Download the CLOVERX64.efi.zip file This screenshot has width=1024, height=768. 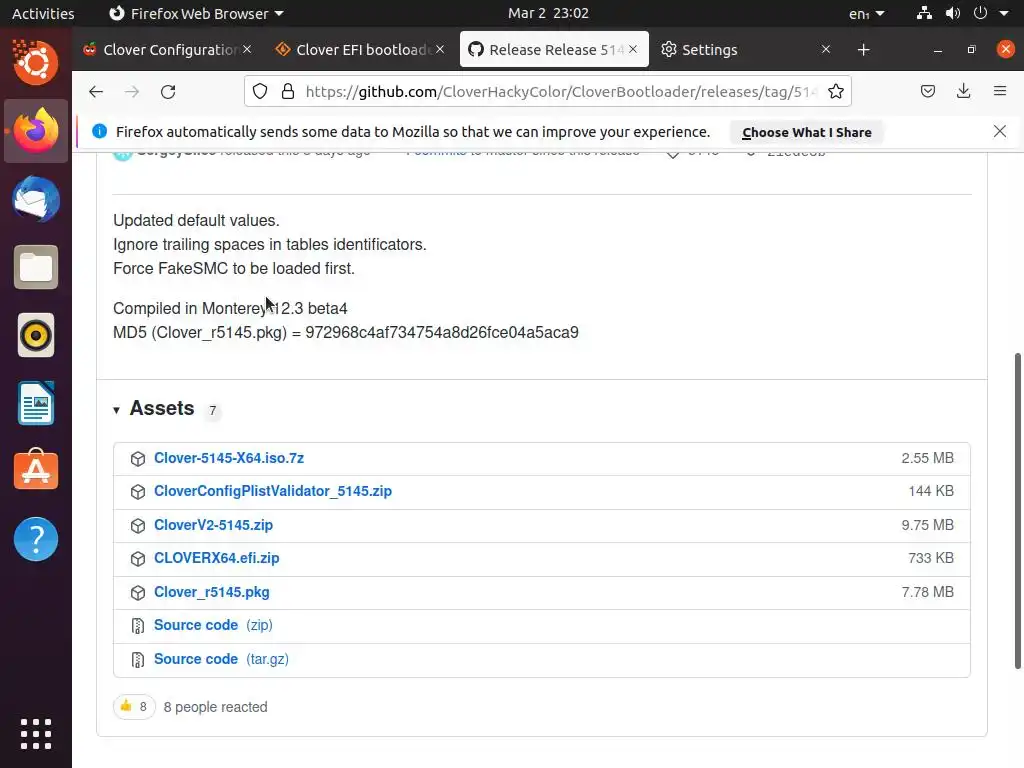pos(217,558)
